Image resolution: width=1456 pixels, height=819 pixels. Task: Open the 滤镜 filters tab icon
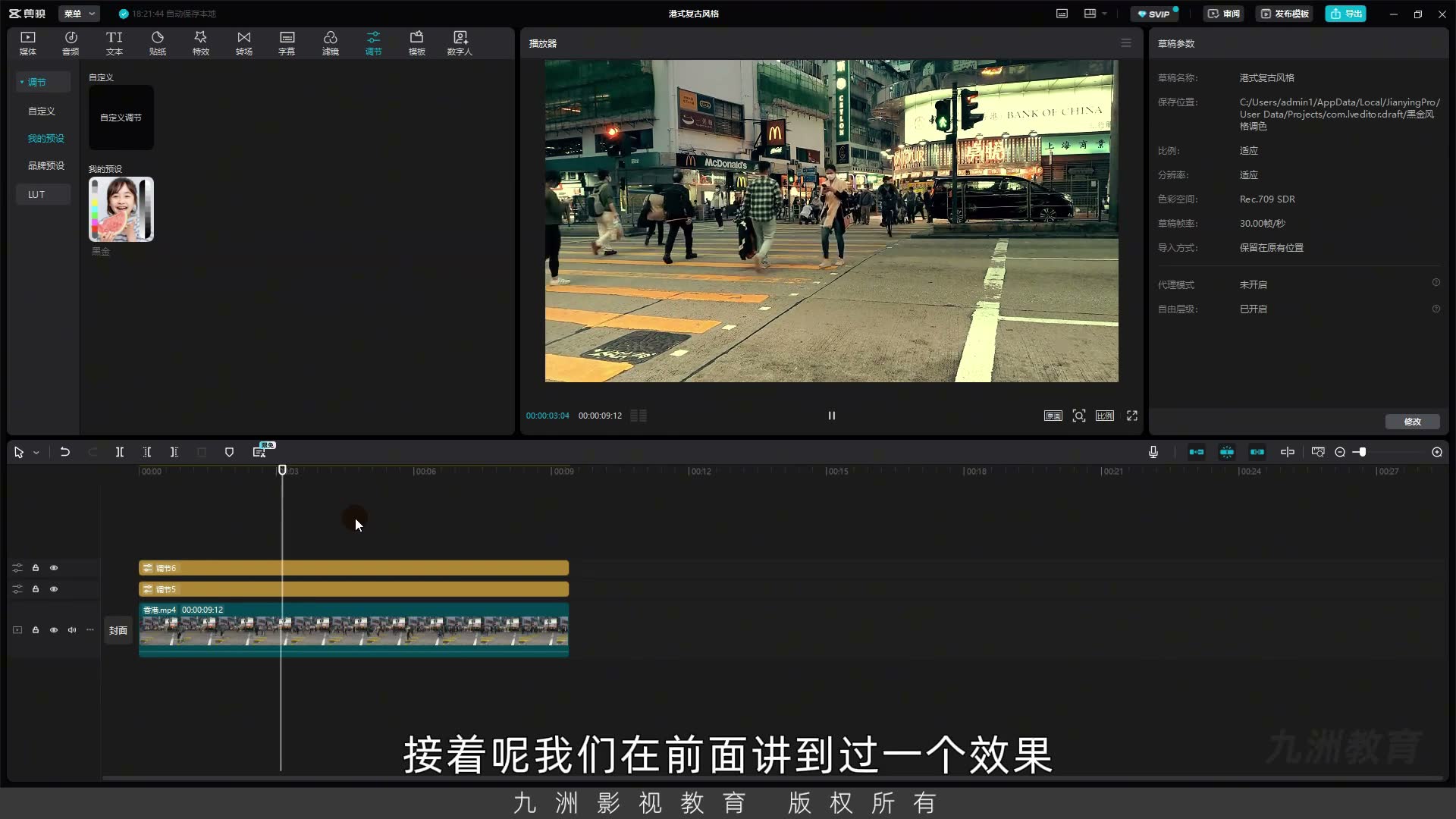point(330,38)
